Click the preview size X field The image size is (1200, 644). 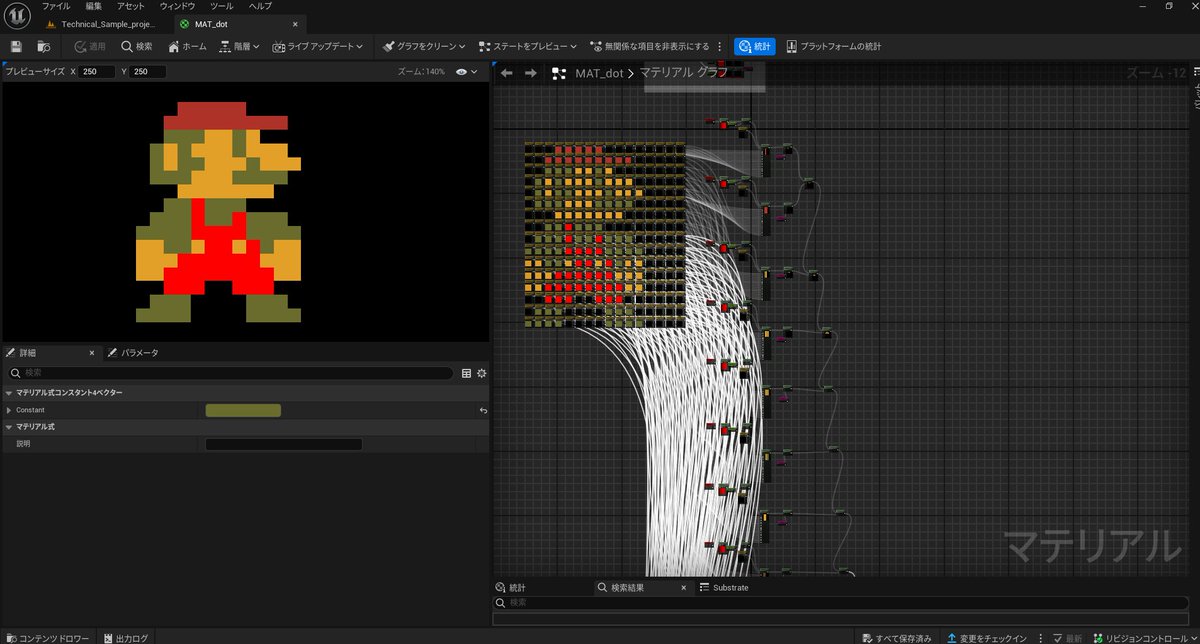click(98, 72)
